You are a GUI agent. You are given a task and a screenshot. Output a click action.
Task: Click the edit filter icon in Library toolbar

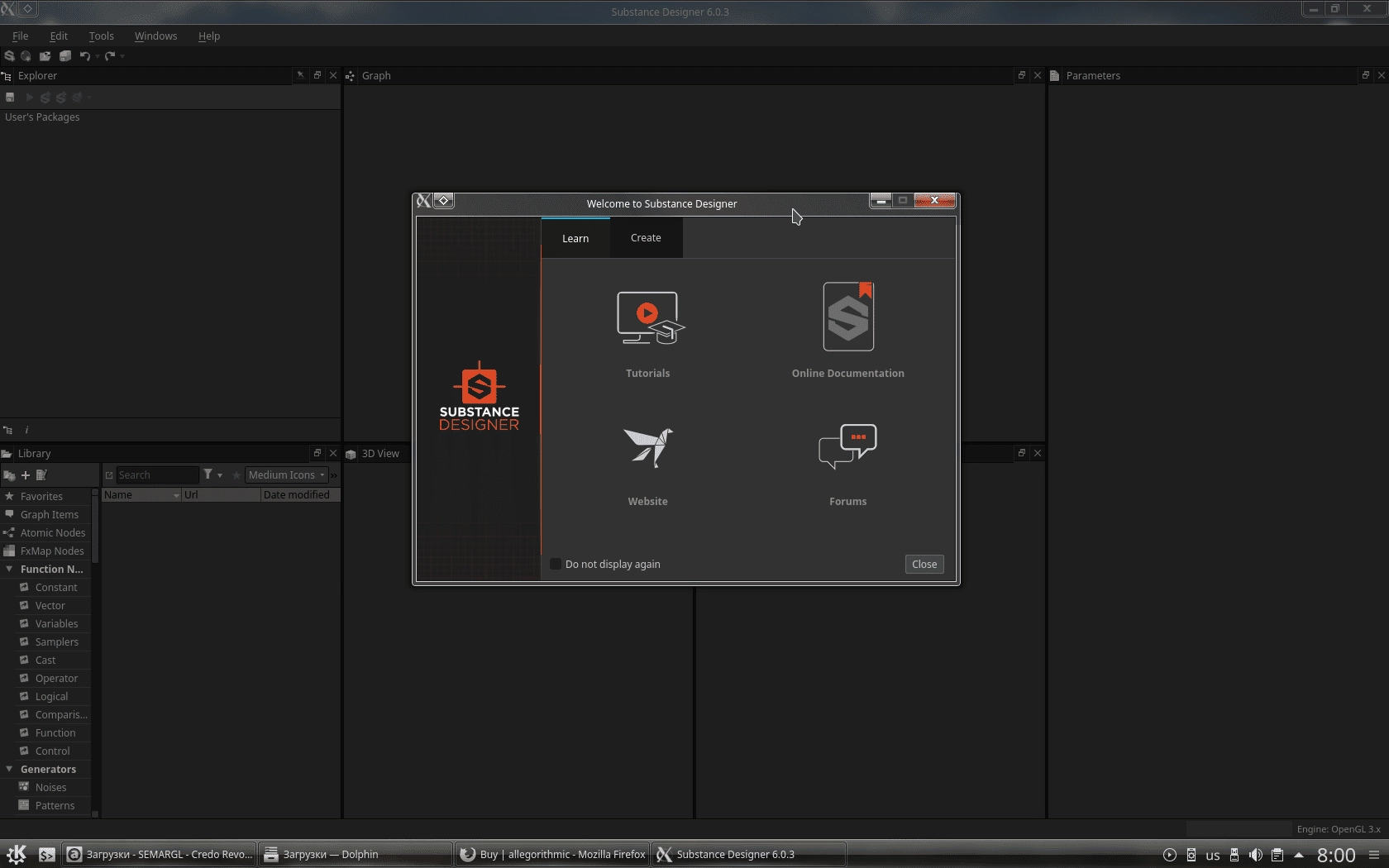pos(41,475)
